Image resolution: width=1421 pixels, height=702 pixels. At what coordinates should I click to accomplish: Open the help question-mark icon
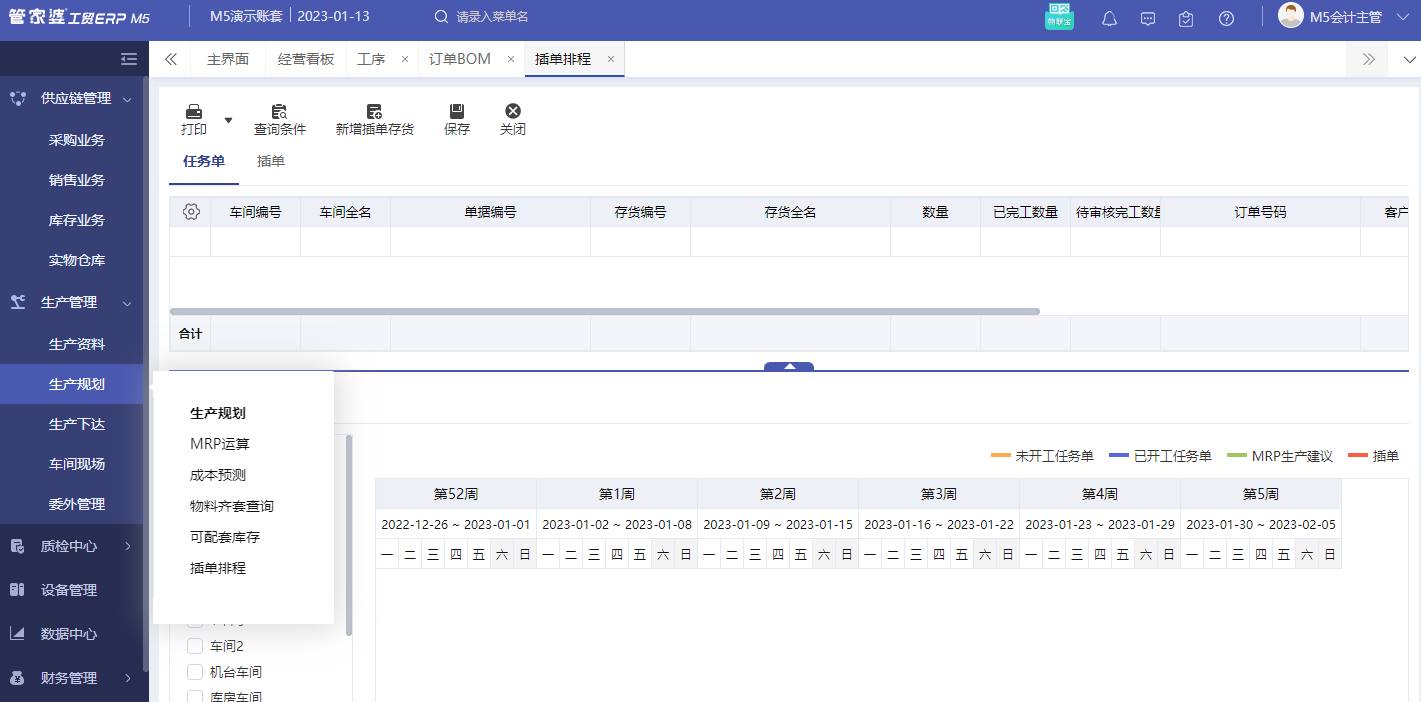1226,18
